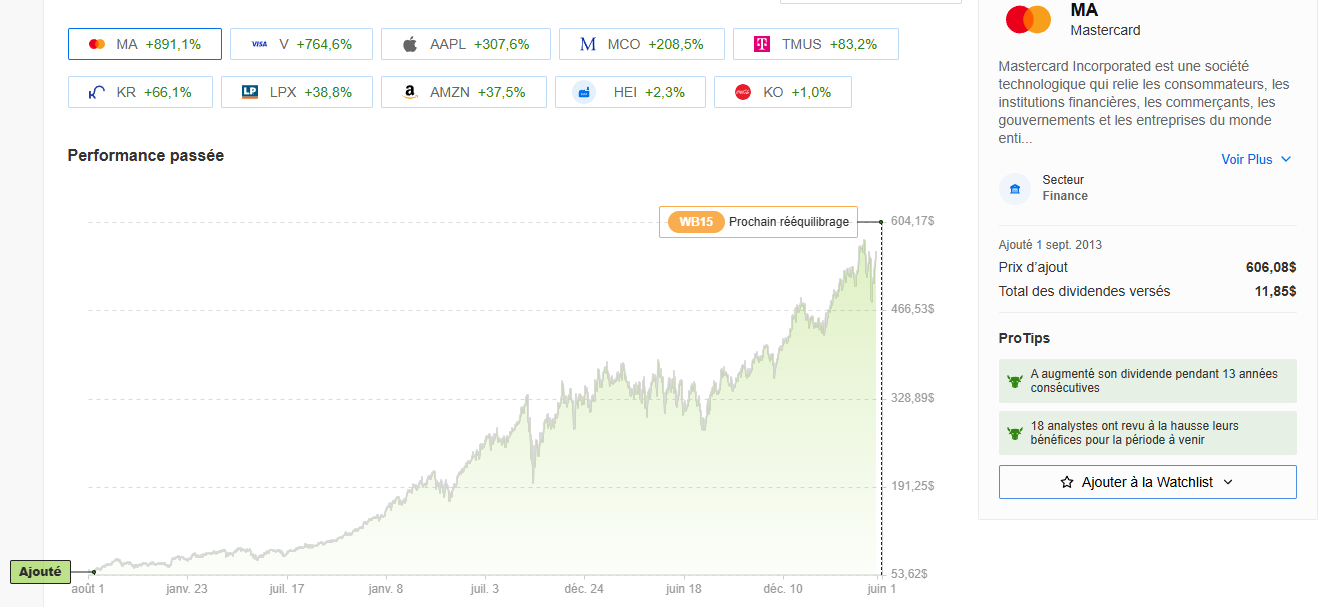This screenshot has height=607, width=1319.
Task: Click the Visa logo icon
Action: 259,44
